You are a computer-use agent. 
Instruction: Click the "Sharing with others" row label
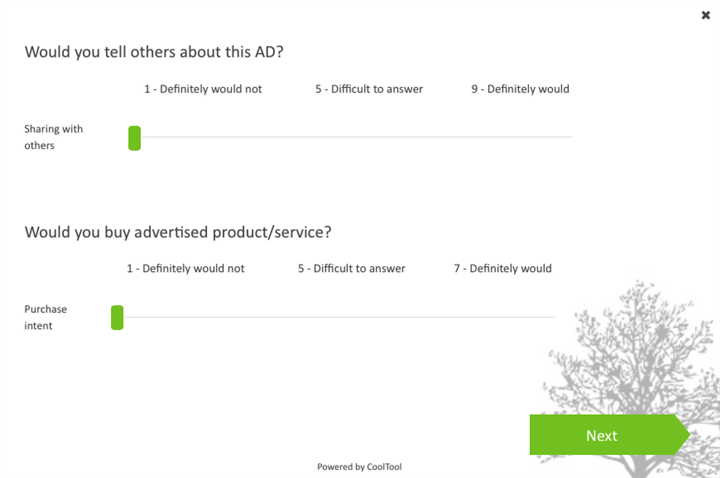pyautogui.click(x=54, y=137)
